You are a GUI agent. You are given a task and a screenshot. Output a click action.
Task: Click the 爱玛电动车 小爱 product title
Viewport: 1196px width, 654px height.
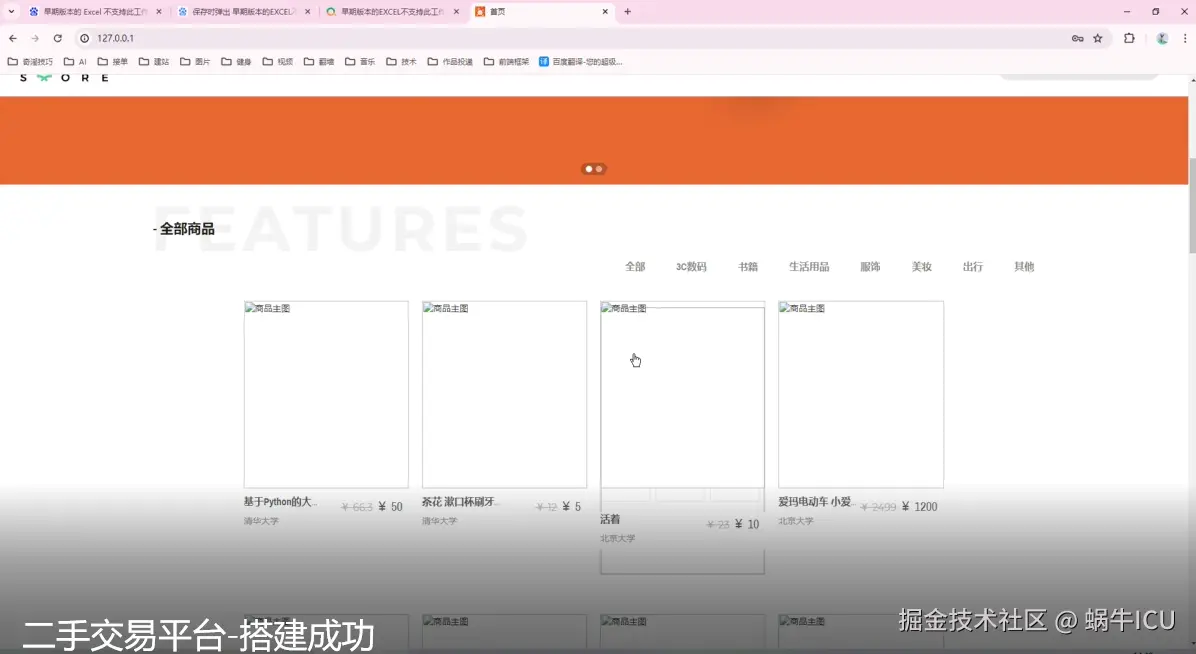pyautogui.click(x=815, y=501)
